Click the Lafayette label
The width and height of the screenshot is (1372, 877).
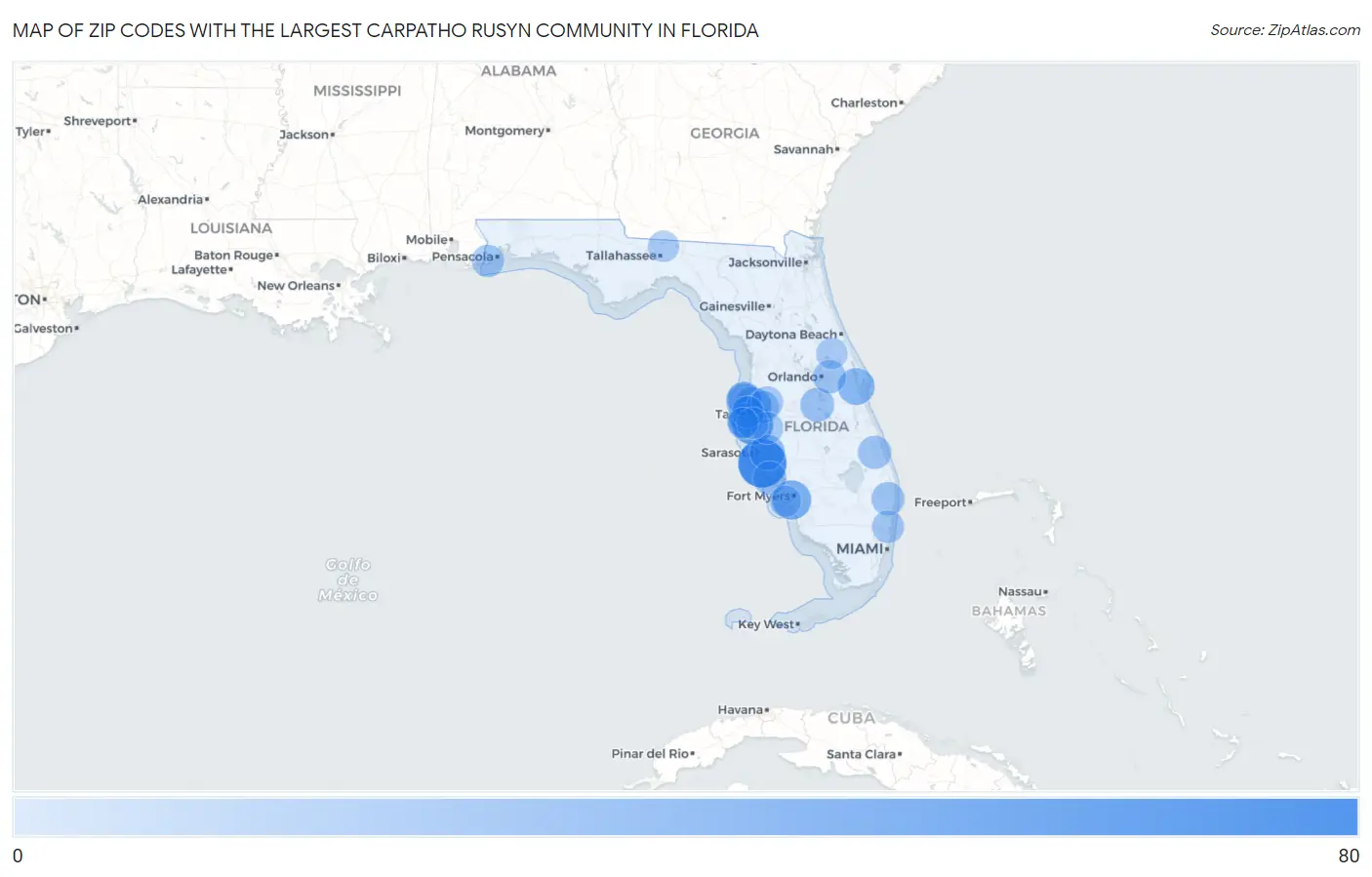[200, 270]
